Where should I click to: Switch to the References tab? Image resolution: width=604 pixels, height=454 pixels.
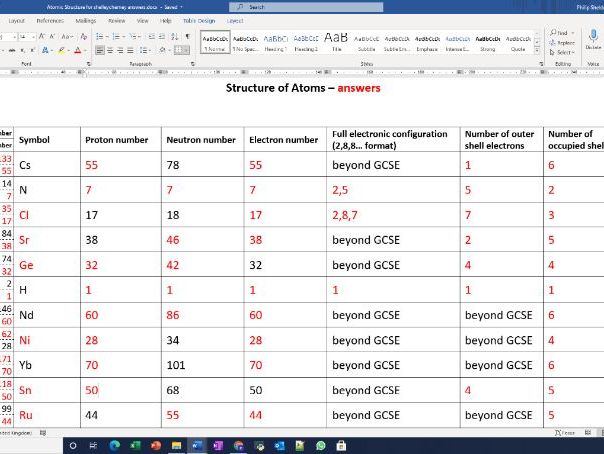[x=50, y=20]
